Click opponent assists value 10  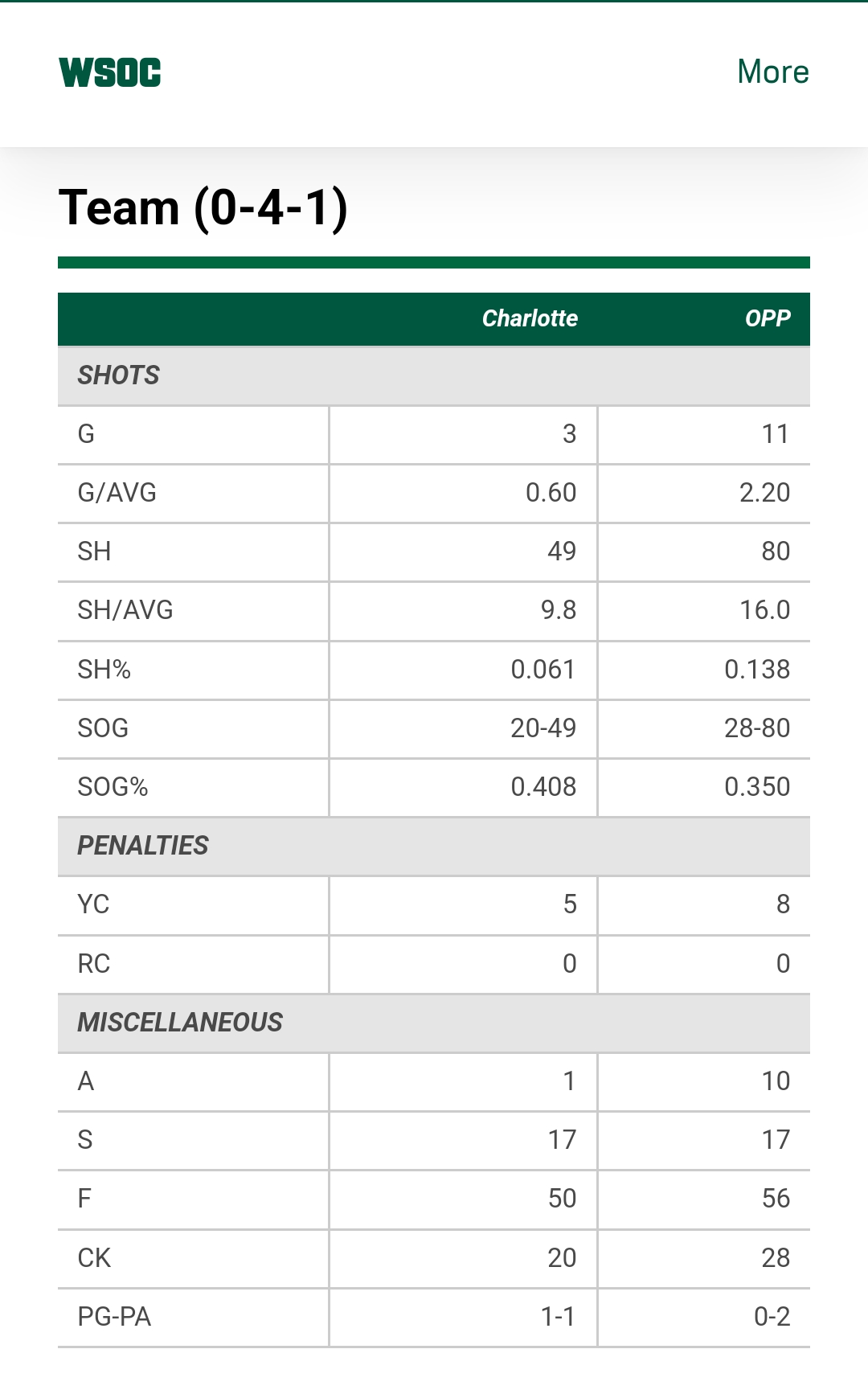pyautogui.click(x=776, y=1081)
